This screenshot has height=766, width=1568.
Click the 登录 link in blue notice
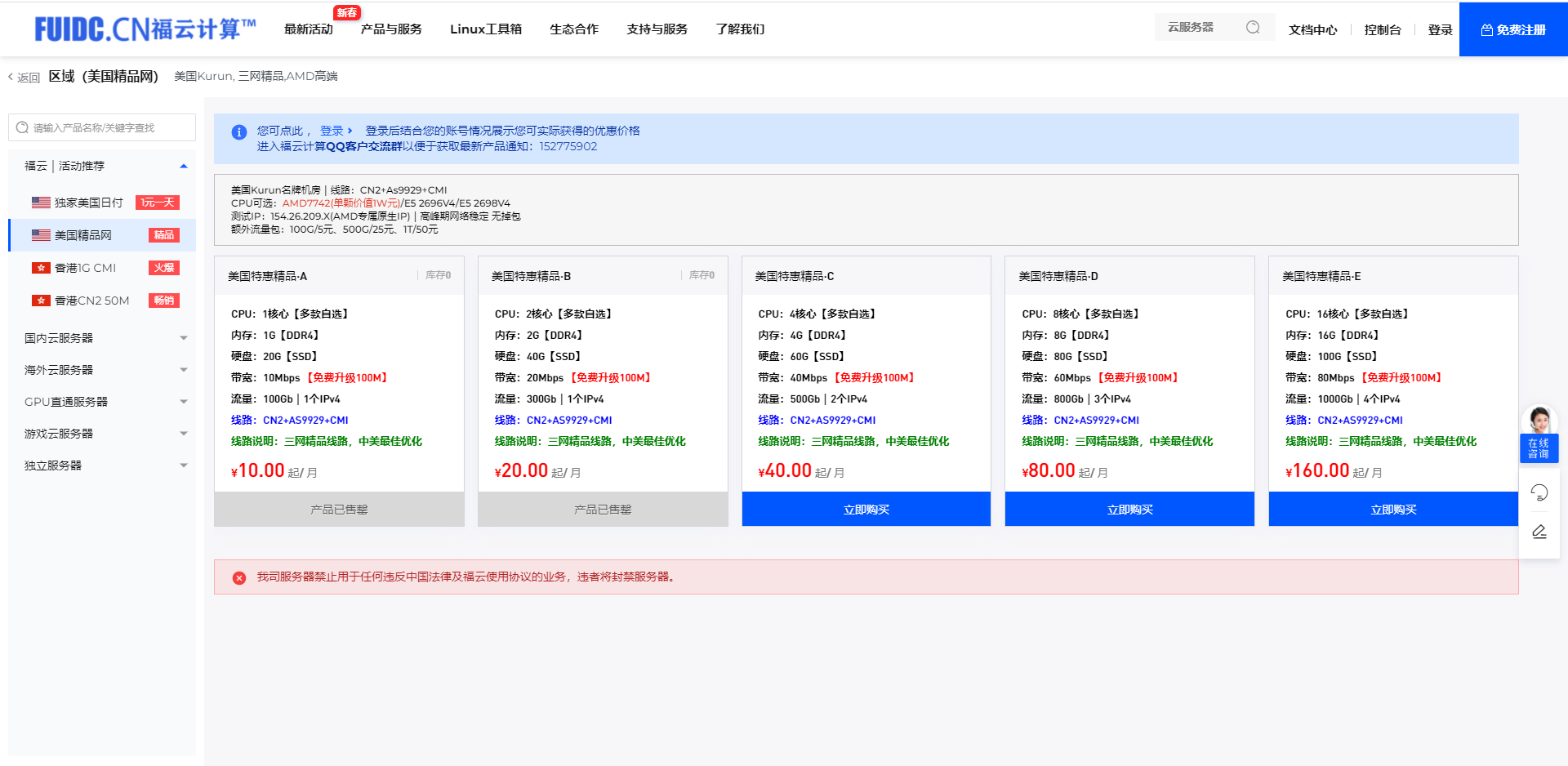336,131
